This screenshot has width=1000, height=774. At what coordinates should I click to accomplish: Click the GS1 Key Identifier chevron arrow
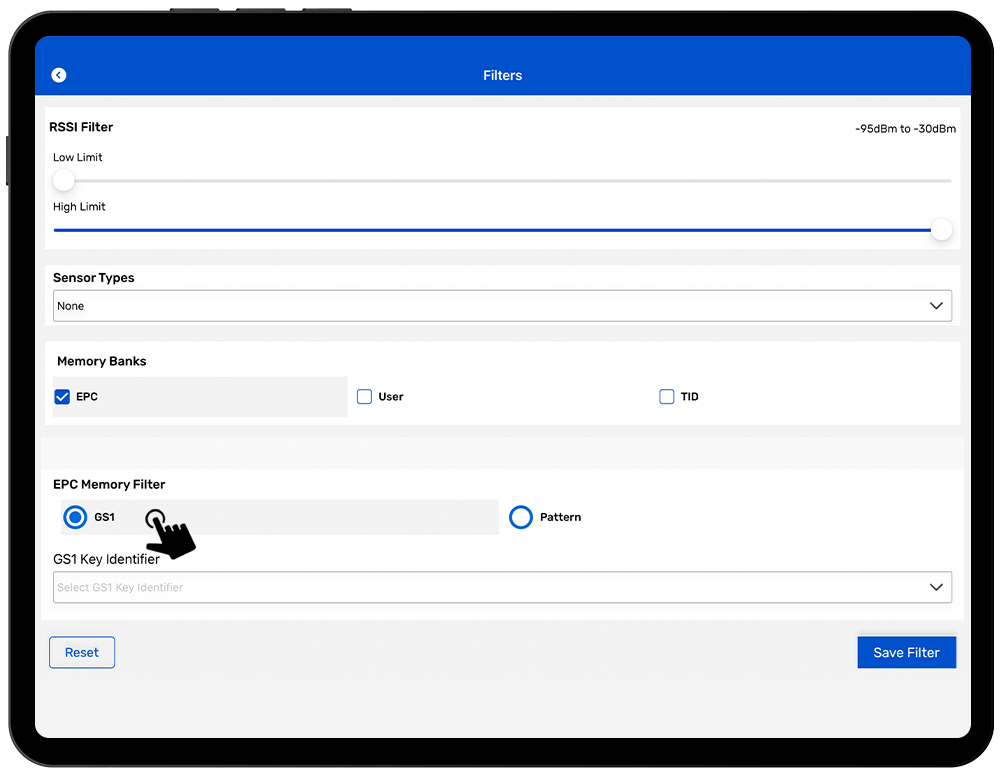936,587
